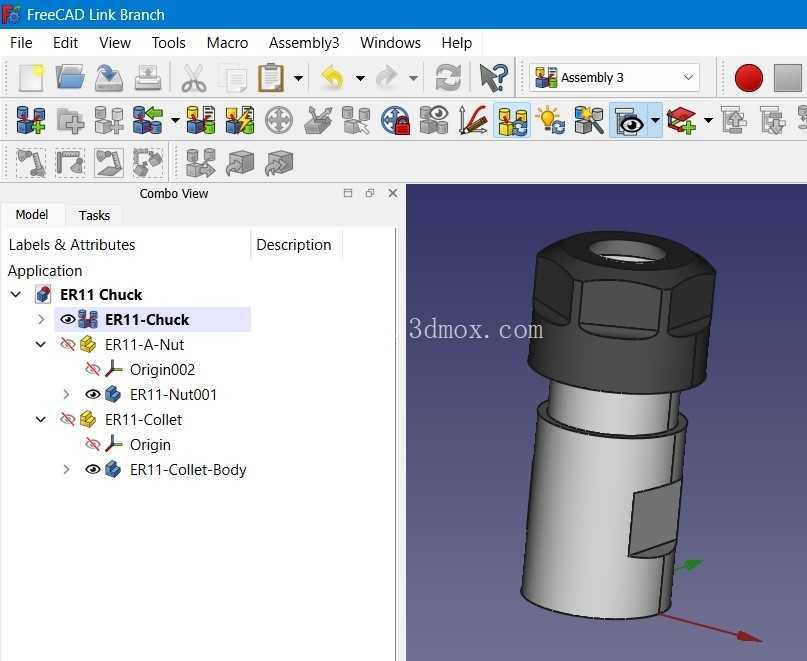Hide the ER11-Collet-Body
The image size is (807, 661).
(x=92, y=469)
